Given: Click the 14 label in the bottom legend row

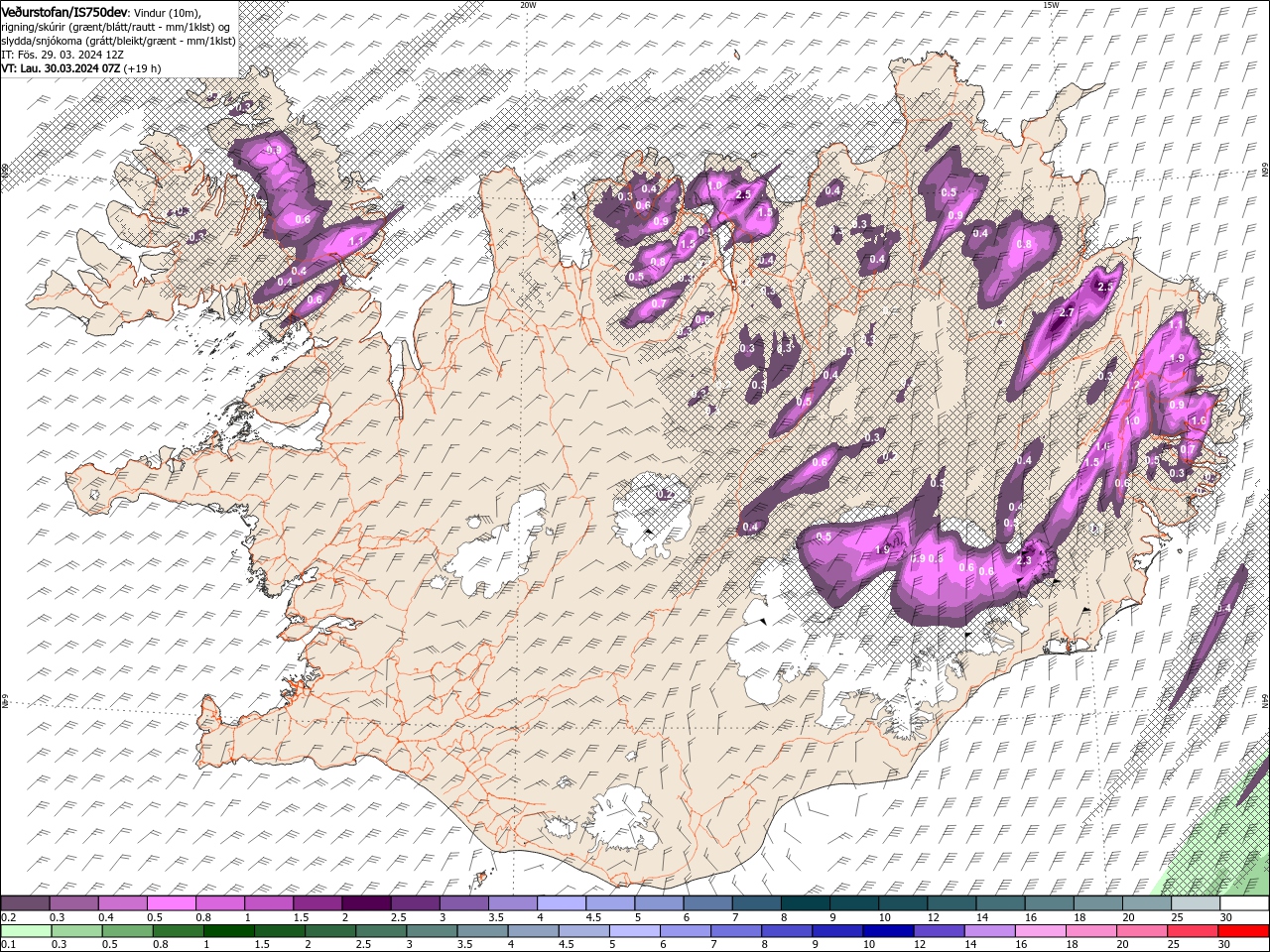Looking at the screenshot, I should tap(971, 945).
